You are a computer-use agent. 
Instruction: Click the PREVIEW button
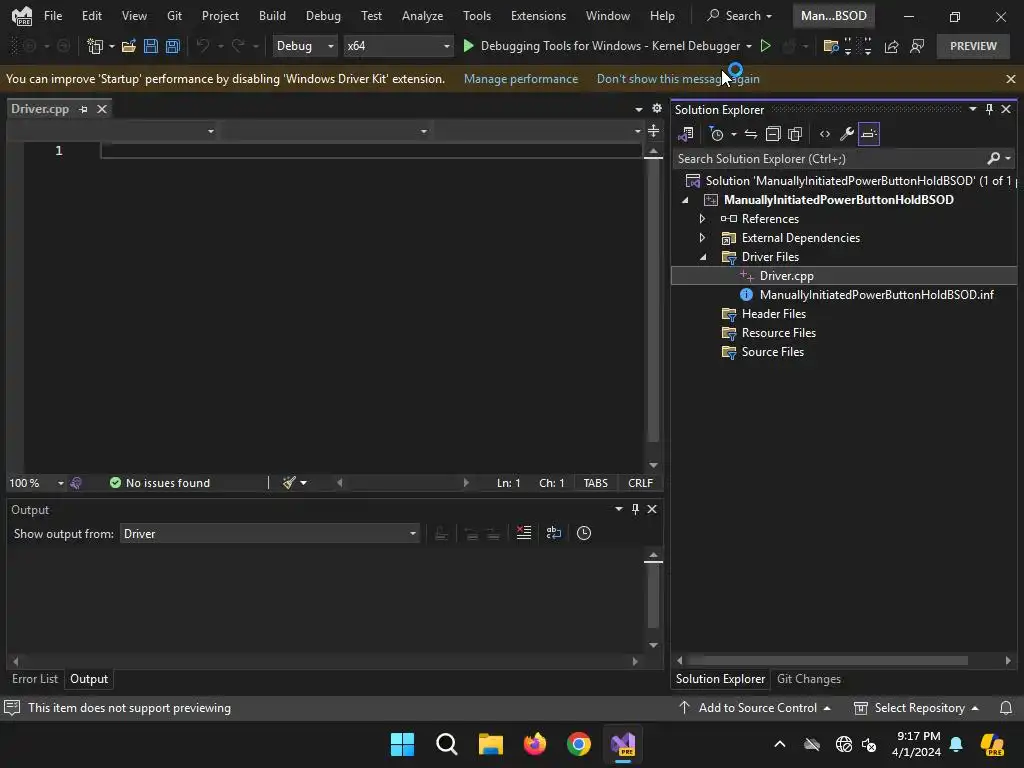click(973, 46)
